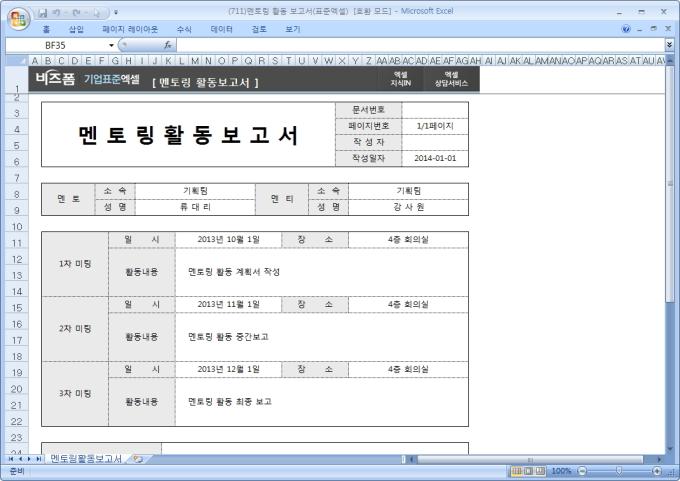Select the 2013년 12월 1일 date cell
The image size is (680, 481).
[229, 370]
